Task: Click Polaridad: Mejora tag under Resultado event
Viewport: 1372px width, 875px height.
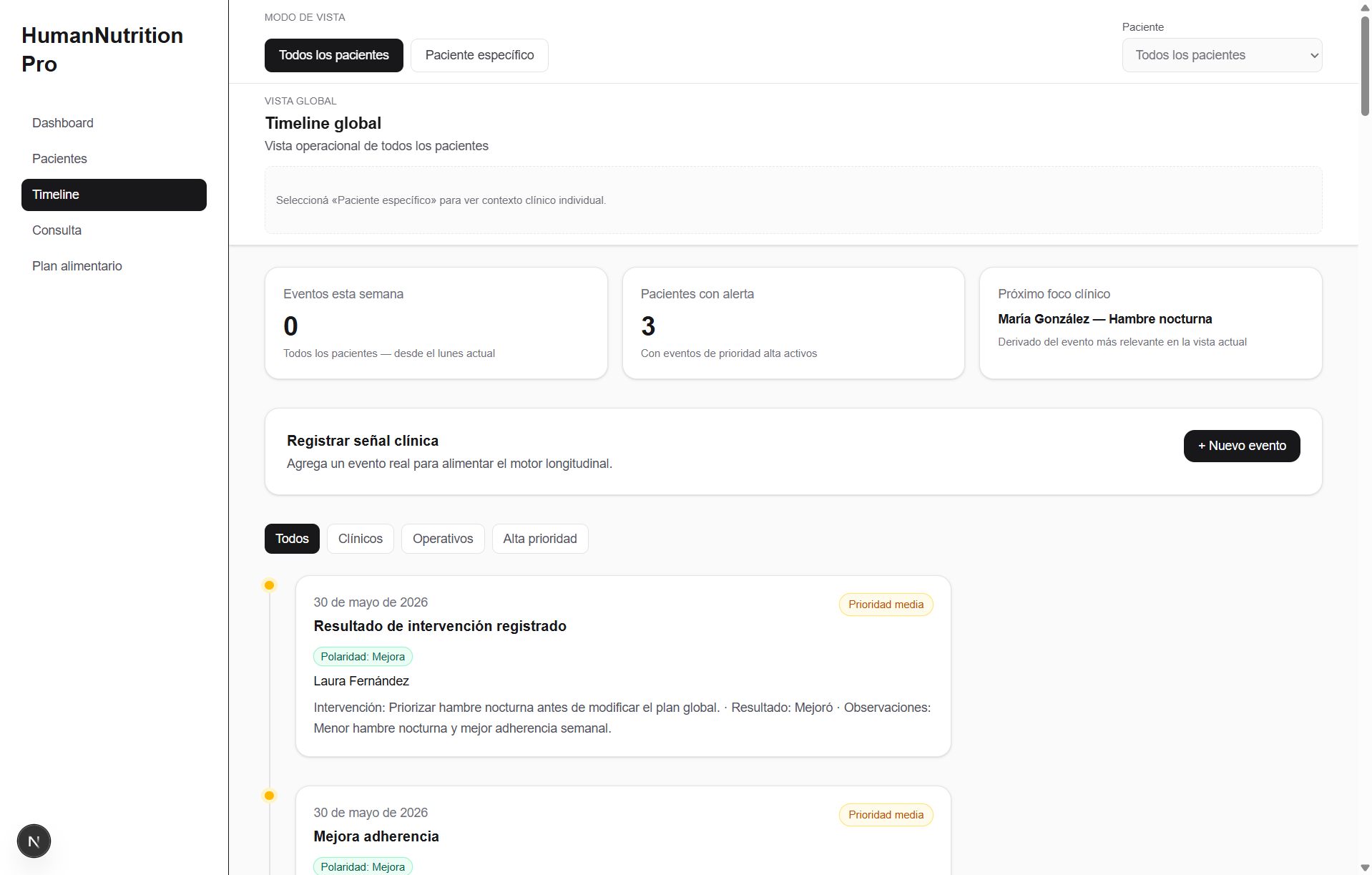Action: (363, 657)
